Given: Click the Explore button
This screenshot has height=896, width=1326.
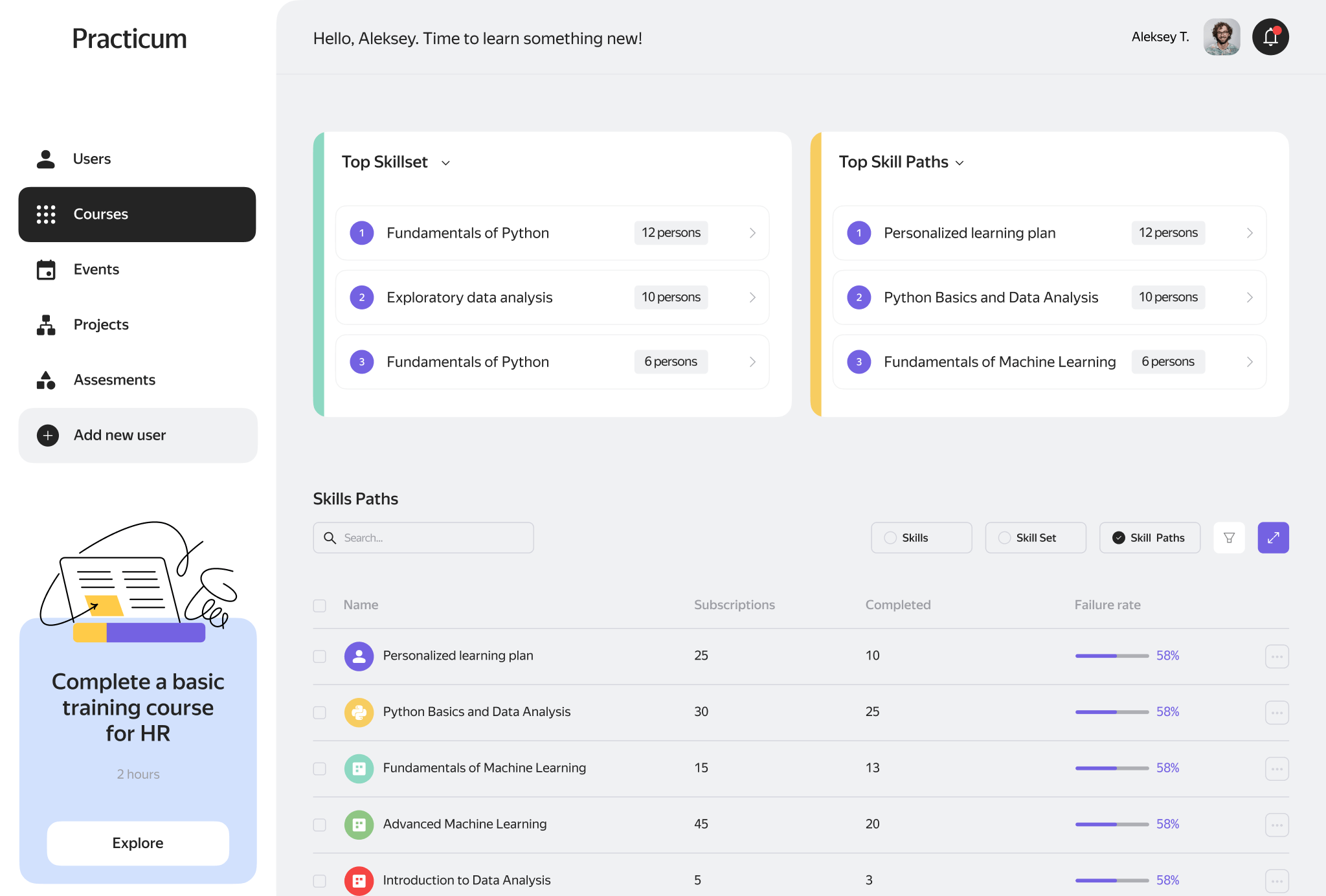Looking at the screenshot, I should (138, 843).
